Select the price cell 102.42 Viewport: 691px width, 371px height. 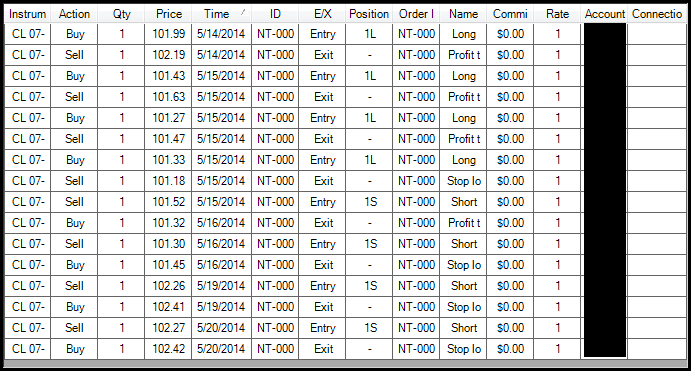[x=168, y=349]
